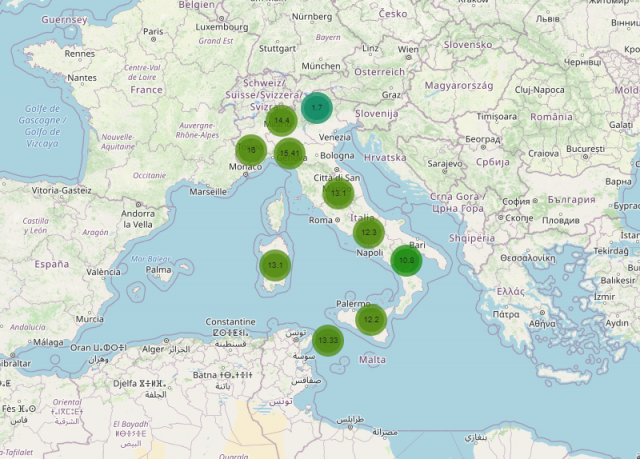
Task: Select the 13.1 marker on Sardinia
Action: pos(275,266)
